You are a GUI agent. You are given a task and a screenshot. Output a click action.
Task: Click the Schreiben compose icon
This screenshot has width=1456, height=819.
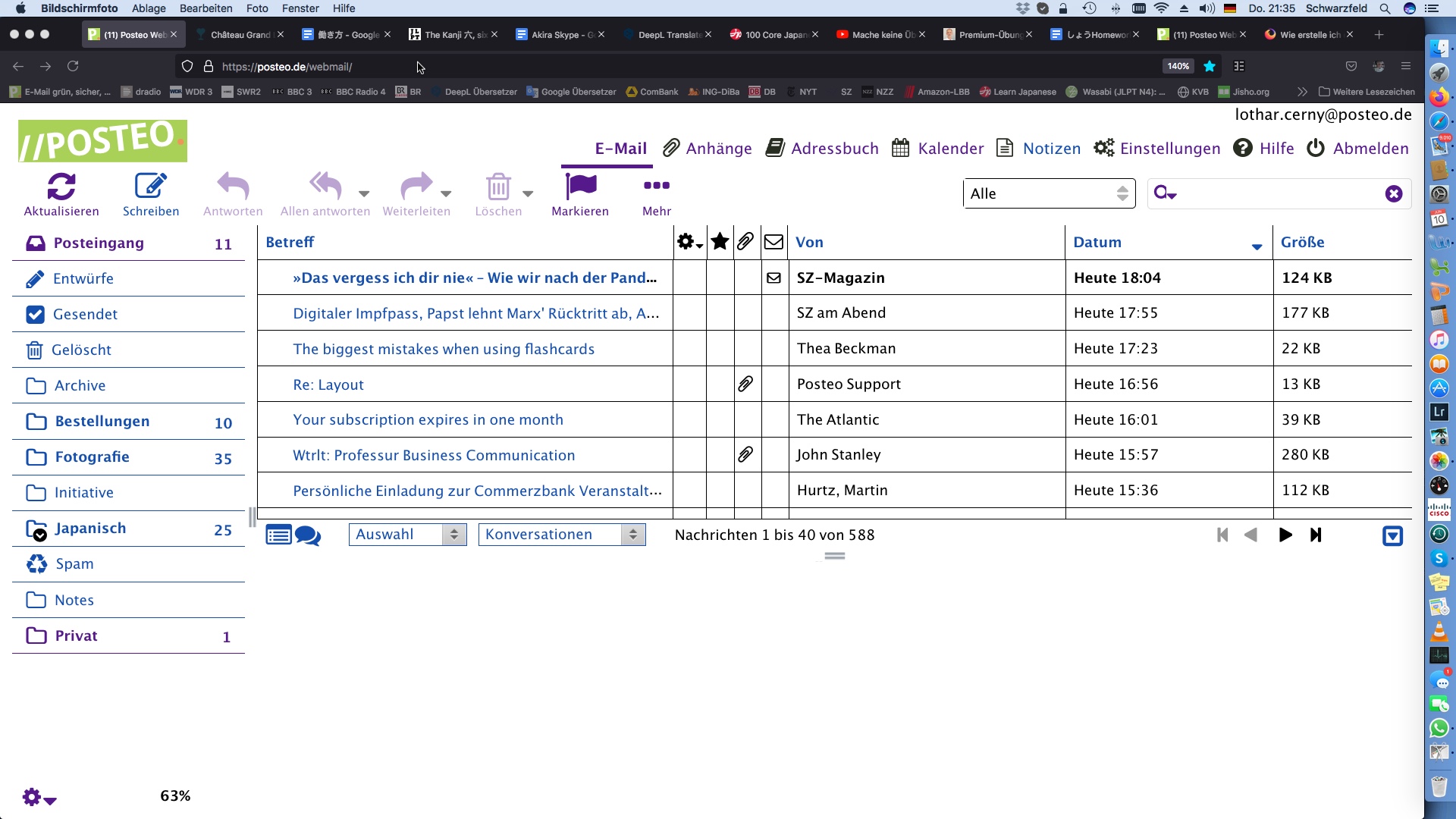(151, 184)
